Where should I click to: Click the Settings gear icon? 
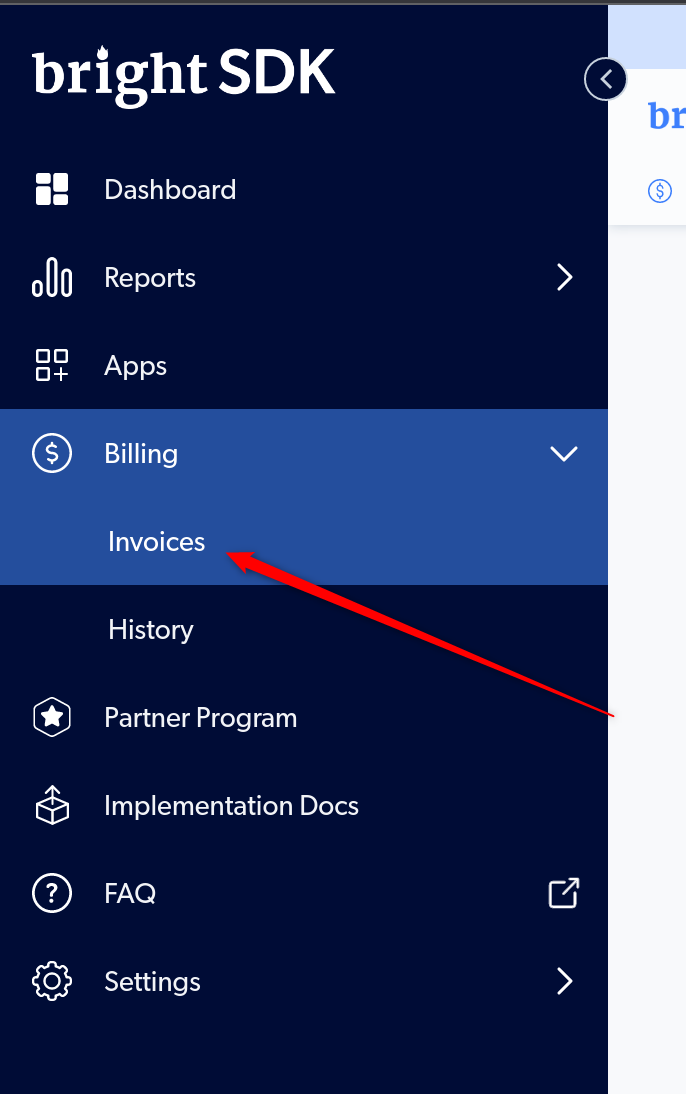[52, 981]
